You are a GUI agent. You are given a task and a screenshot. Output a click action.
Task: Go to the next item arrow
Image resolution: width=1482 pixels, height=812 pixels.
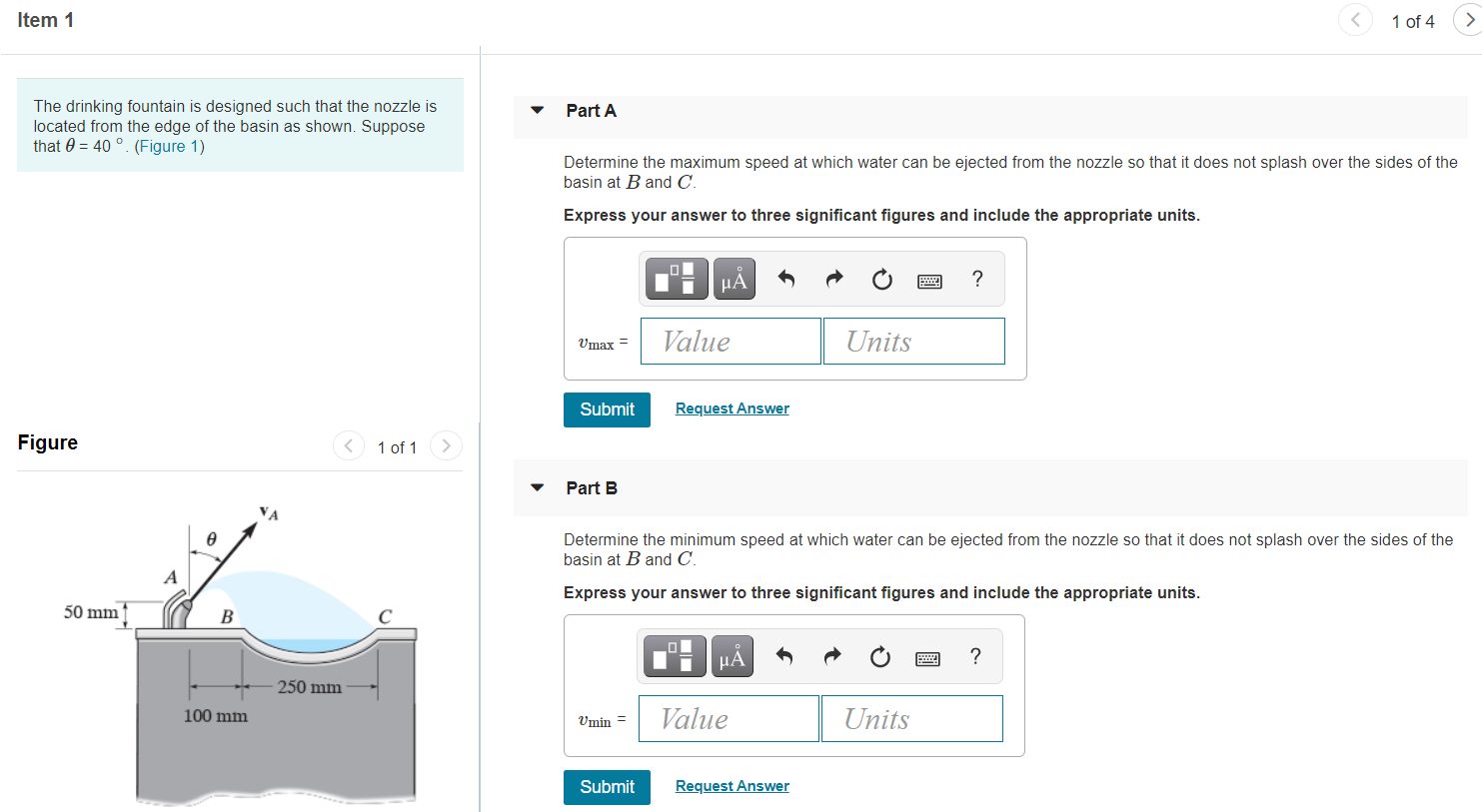pyautogui.click(x=1468, y=20)
